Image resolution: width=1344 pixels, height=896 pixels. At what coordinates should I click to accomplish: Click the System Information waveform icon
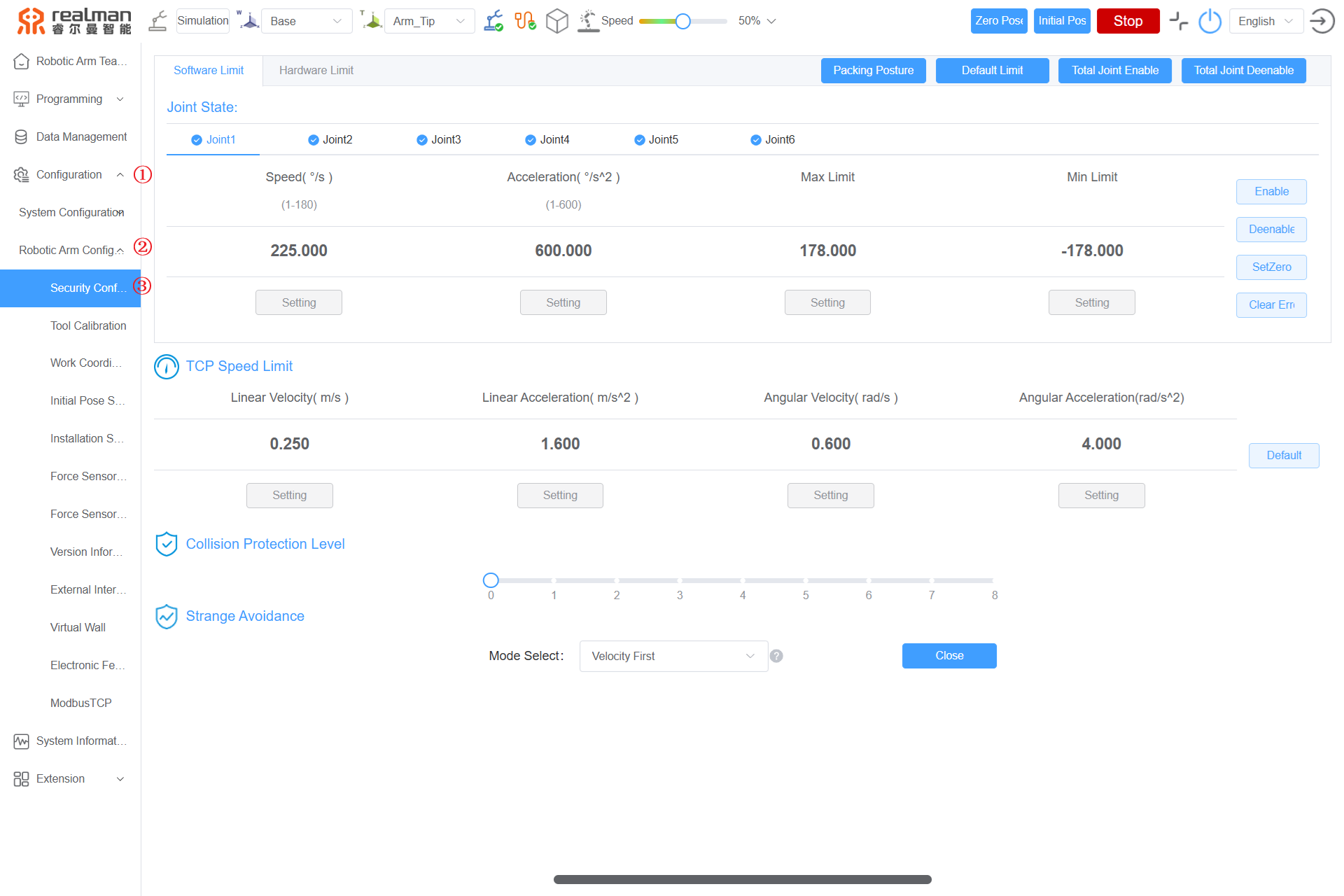coord(21,741)
